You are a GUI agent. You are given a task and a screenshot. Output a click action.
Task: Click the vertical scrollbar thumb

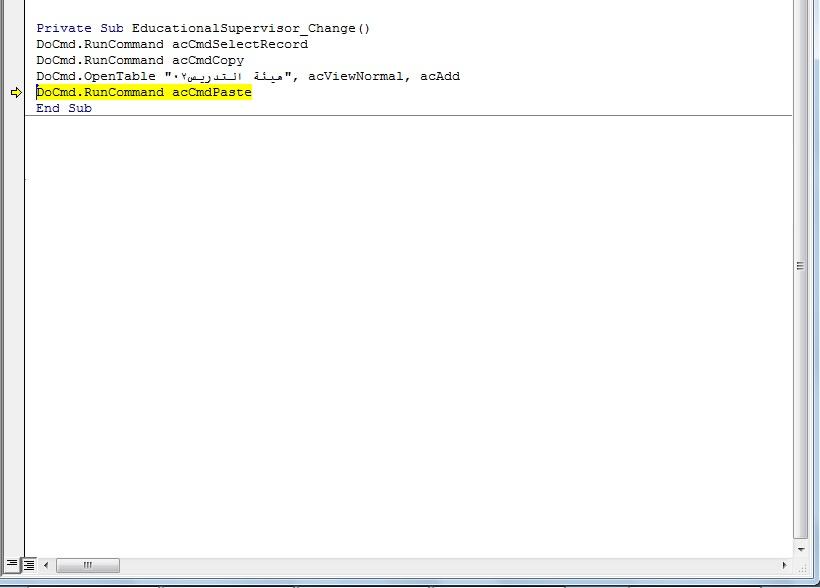tap(800, 266)
